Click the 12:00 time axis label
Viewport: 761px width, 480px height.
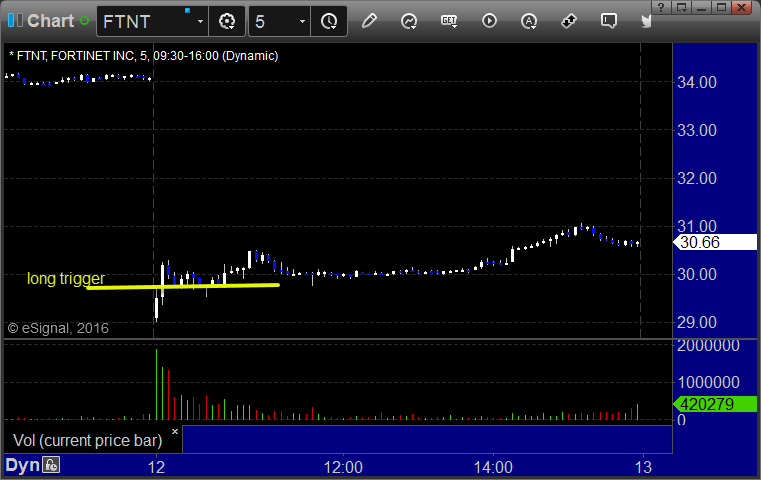(x=343, y=467)
